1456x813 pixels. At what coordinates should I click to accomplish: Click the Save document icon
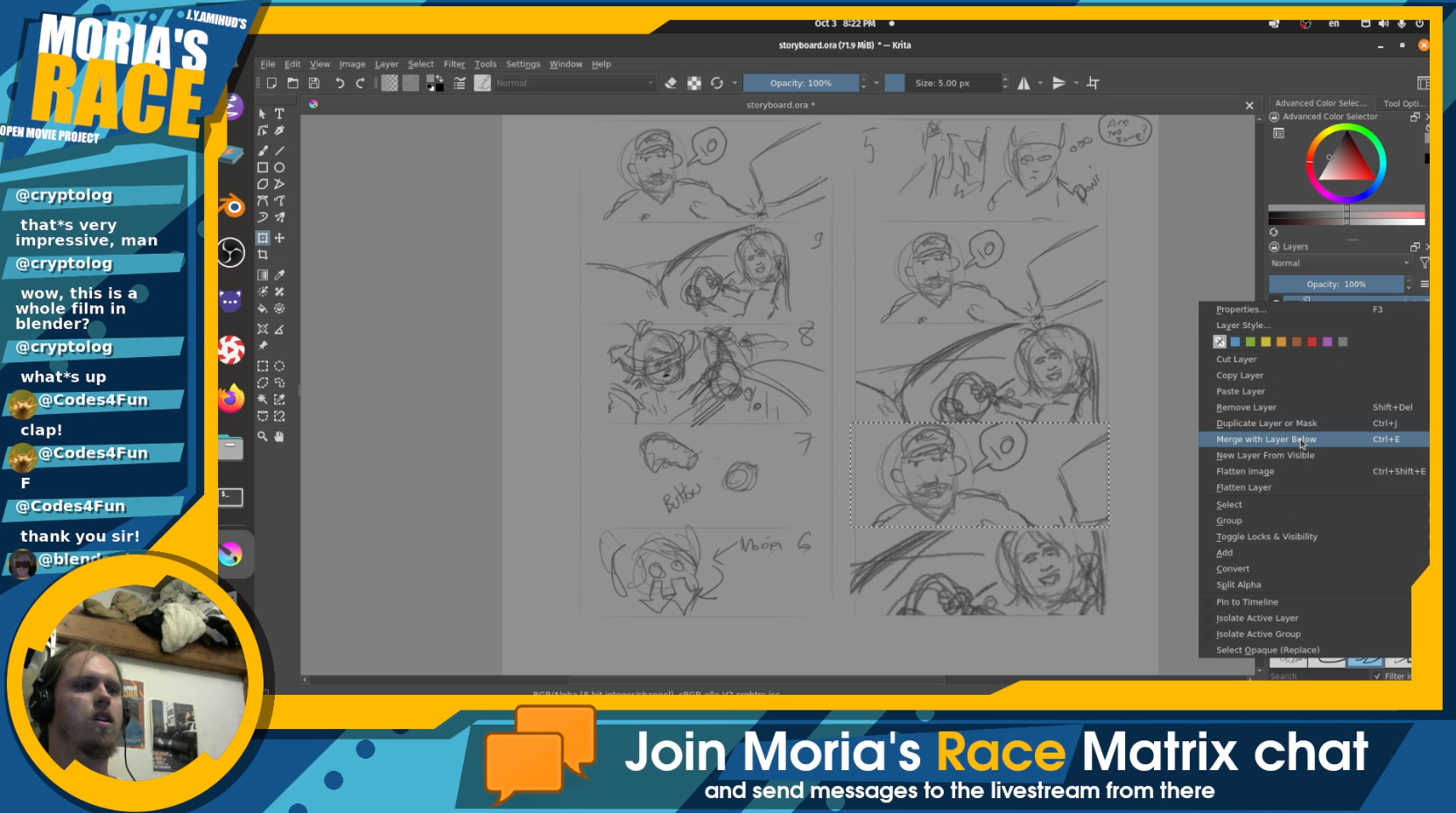[314, 83]
